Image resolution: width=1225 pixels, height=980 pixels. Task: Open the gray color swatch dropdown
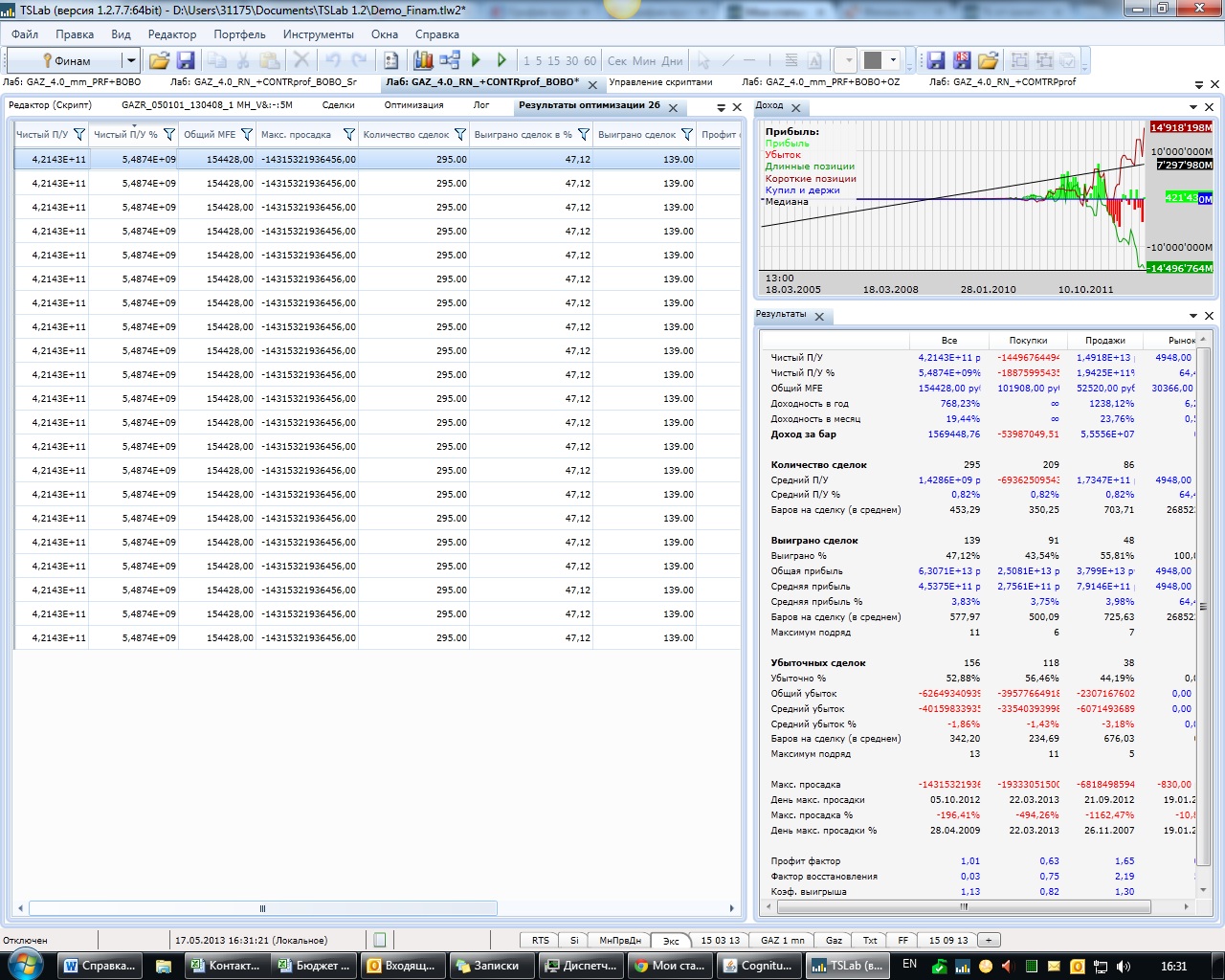(894, 60)
